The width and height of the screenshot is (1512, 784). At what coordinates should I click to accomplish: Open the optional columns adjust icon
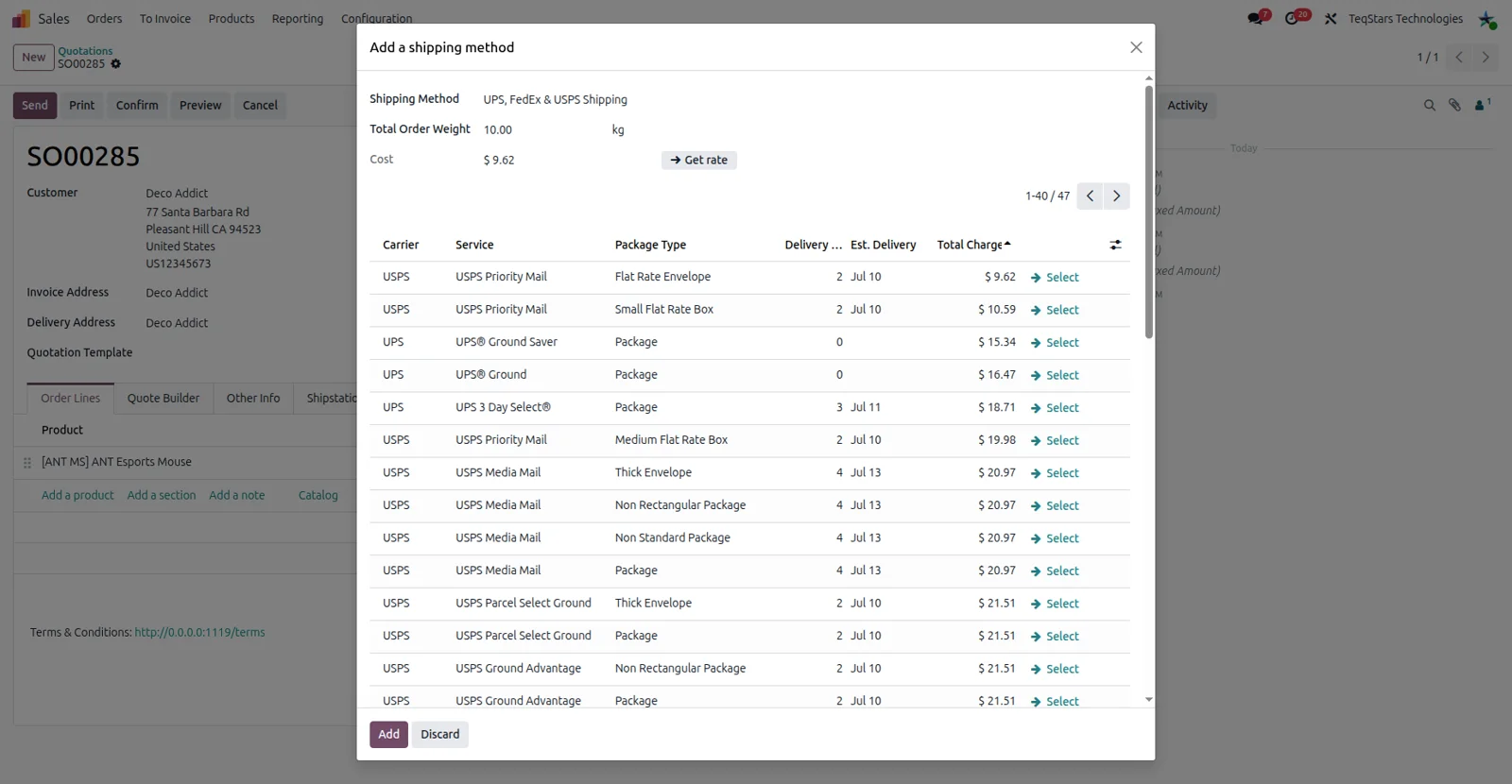(1115, 245)
